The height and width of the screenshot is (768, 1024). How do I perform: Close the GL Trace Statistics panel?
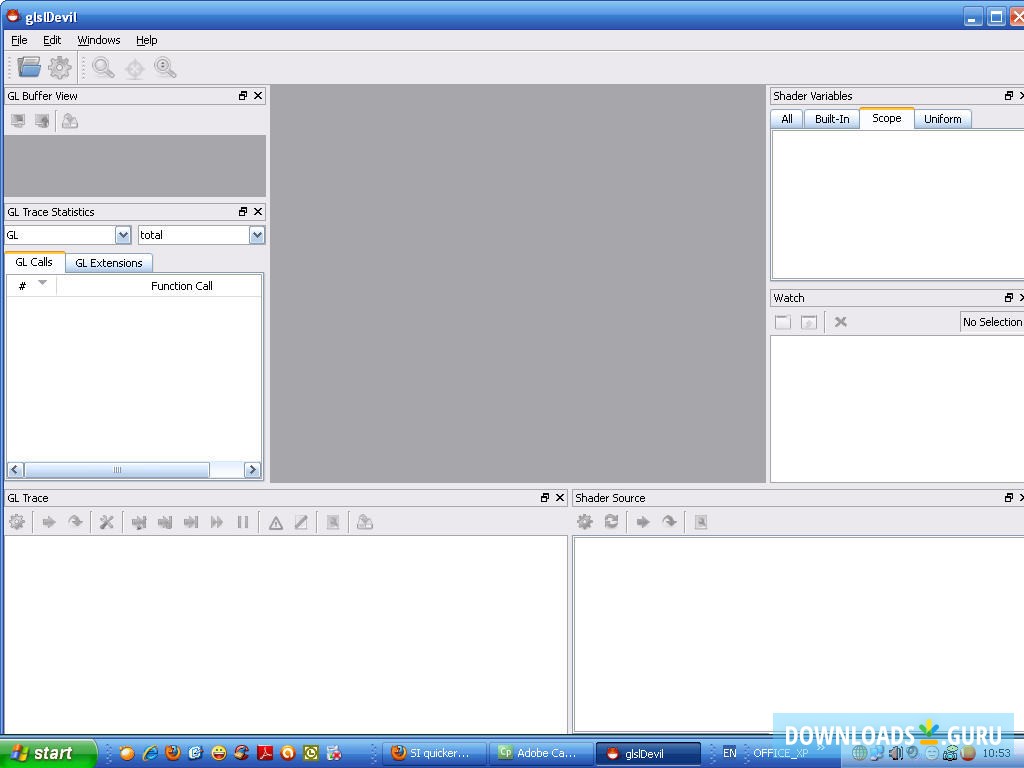[x=258, y=212]
